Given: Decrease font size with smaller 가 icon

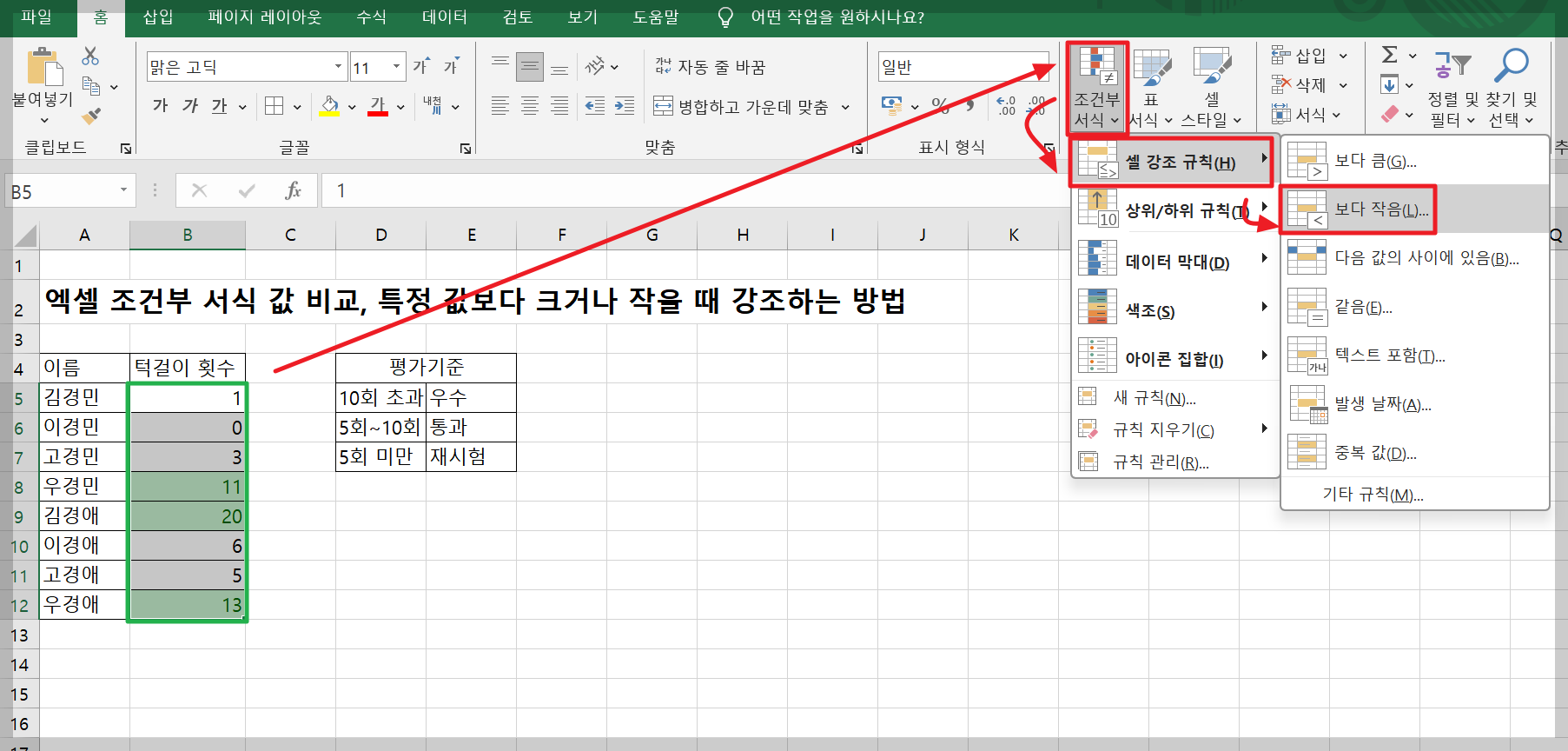Looking at the screenshot, I should point(451,67).
